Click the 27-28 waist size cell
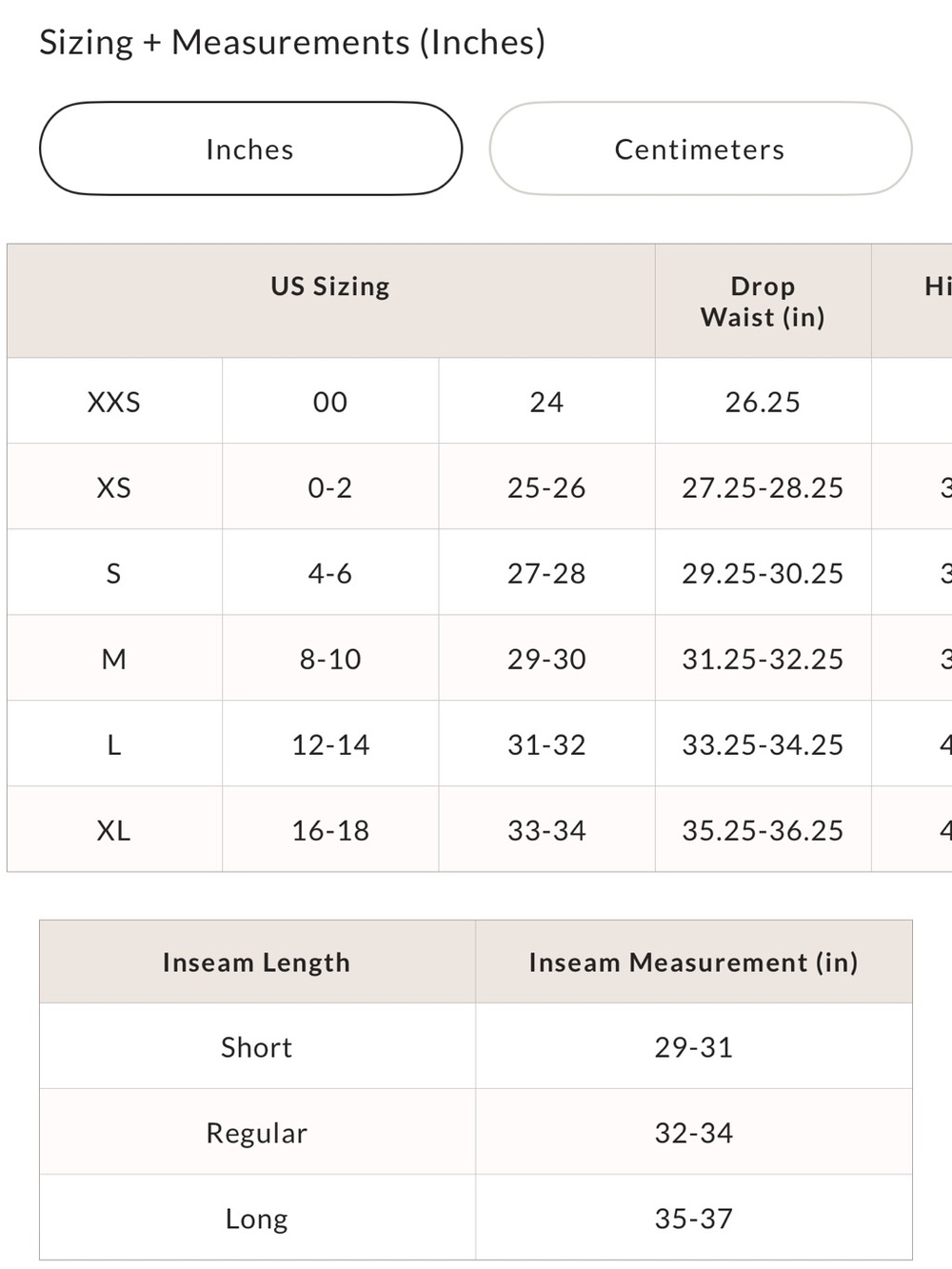The width and height of the screenshot is (952, 1269). pyautogui.click(x=546, y=573)
